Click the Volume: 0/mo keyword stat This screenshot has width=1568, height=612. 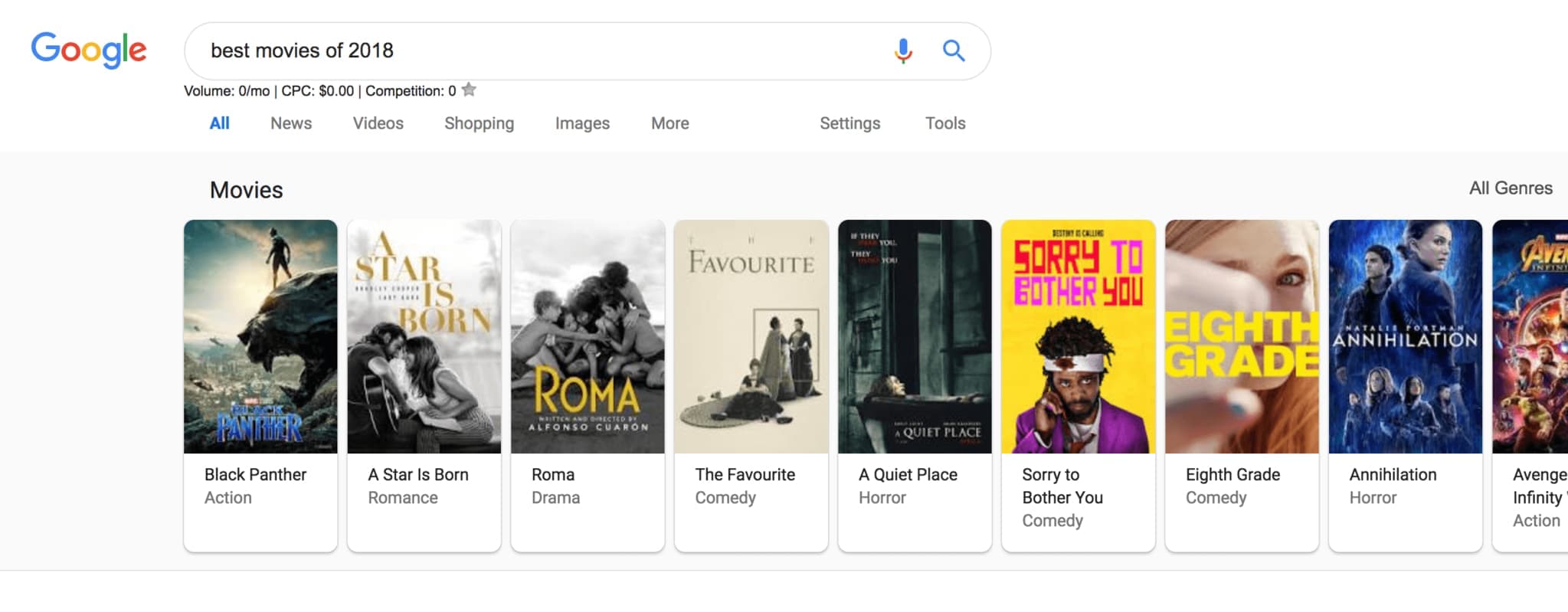click(x=227, y=91)
